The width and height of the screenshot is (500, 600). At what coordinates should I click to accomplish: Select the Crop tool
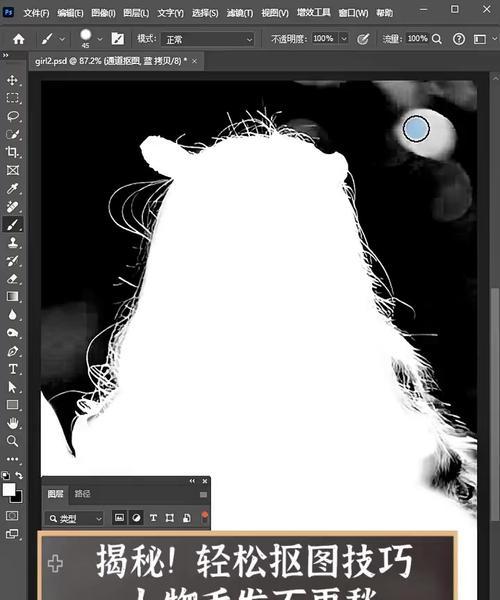12,152
